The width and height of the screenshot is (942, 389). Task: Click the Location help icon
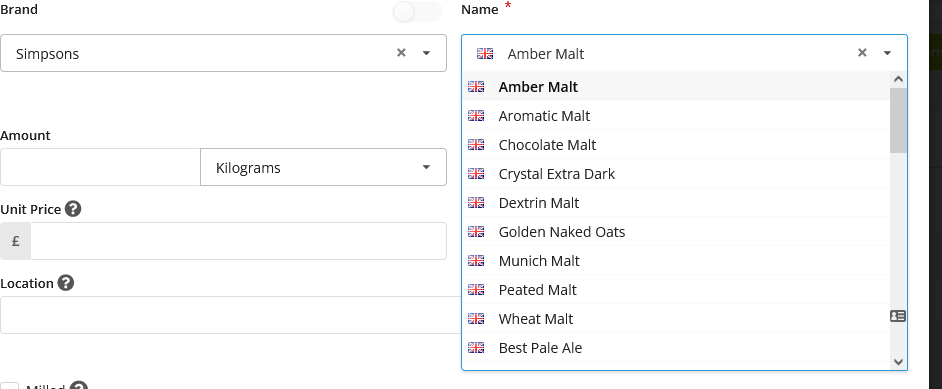[66, 283]
